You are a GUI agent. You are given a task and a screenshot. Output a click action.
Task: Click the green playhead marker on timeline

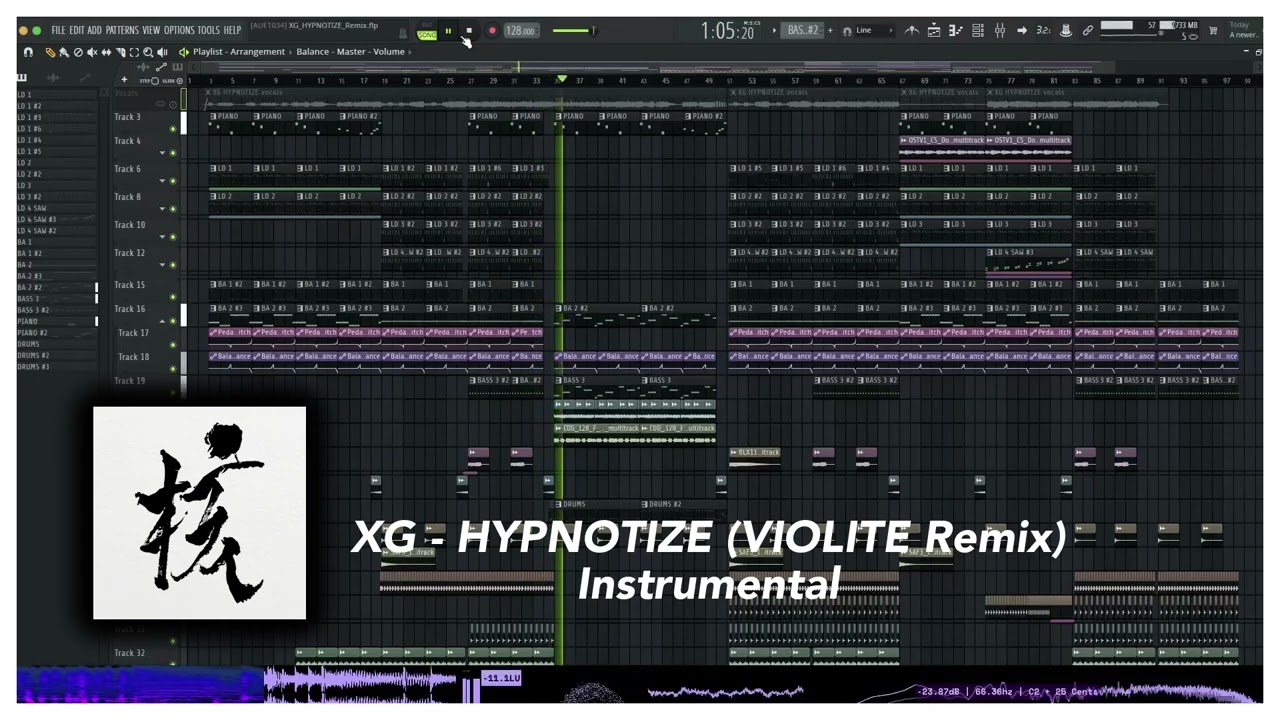click(x=561, y=79)
